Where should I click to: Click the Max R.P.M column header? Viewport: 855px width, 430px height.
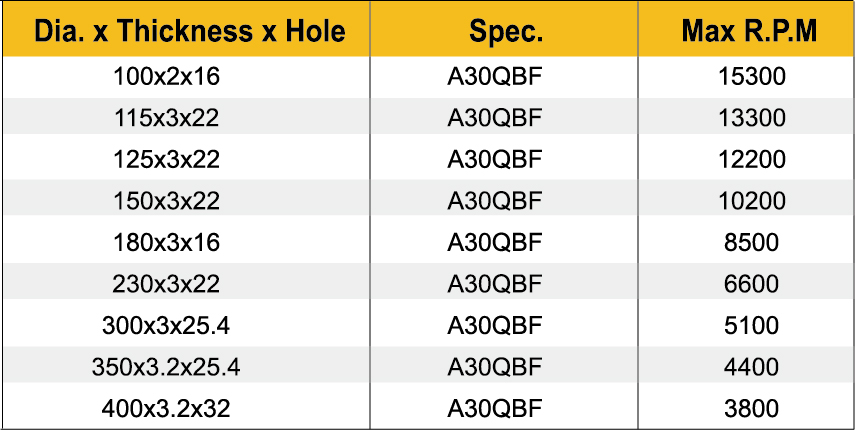749,32
